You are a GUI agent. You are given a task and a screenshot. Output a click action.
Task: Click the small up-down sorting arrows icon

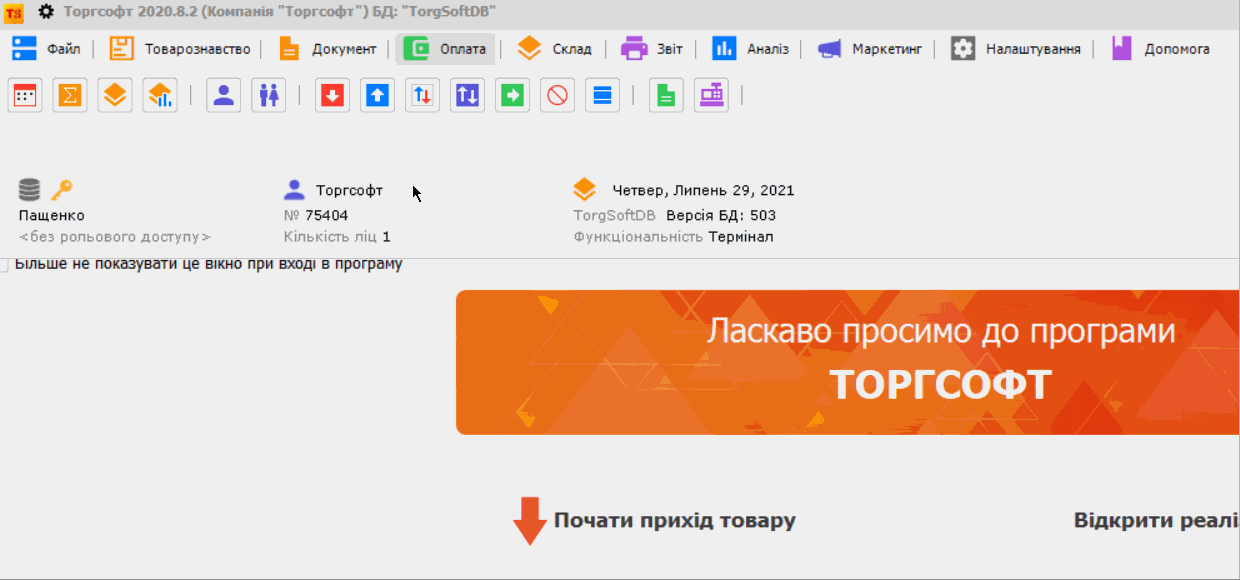click(421, 94)
